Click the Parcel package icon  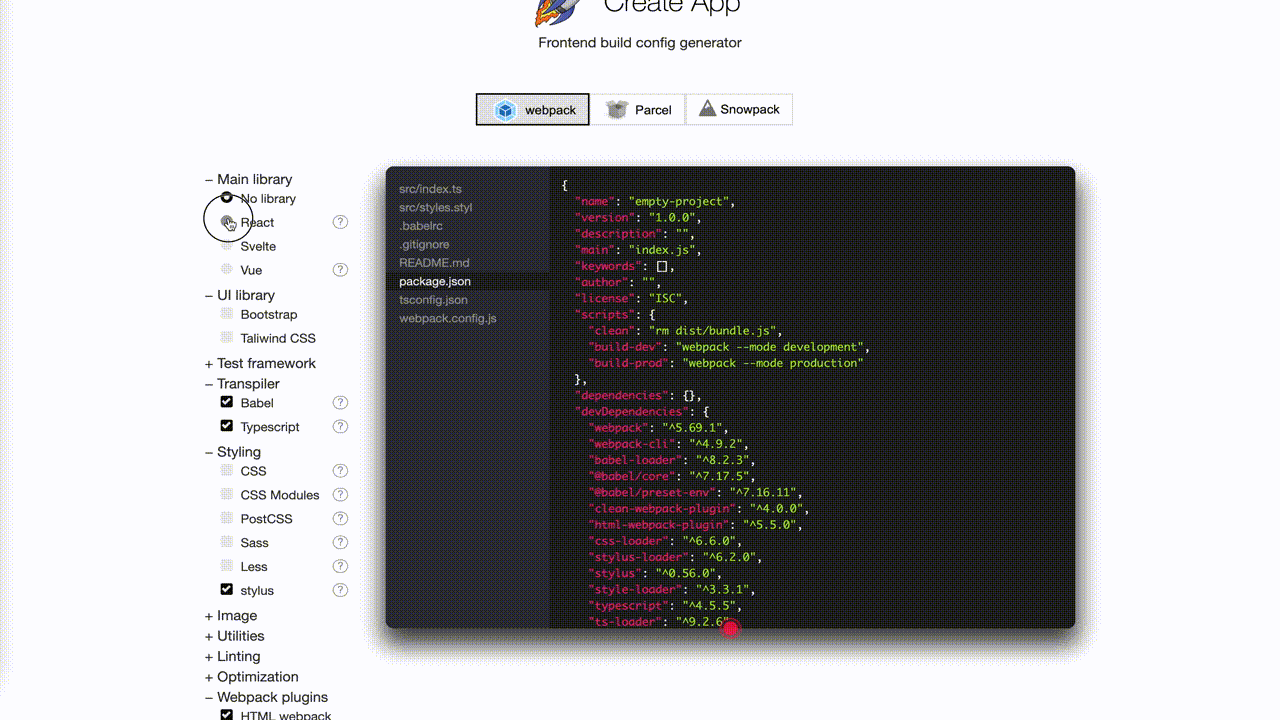pos(616,109)
